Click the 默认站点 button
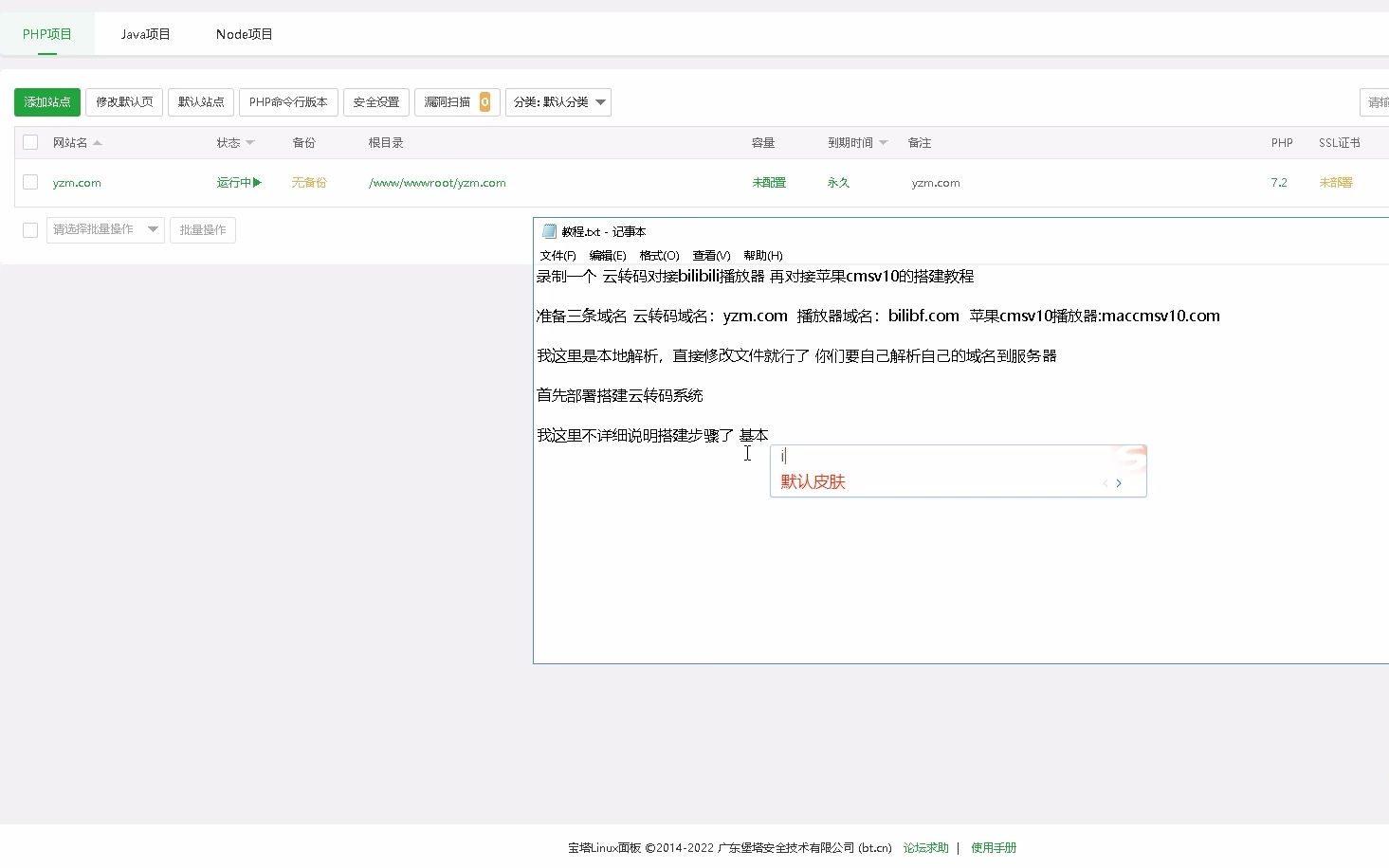Image resolution: width=1389 pixels, height=868 pixels. [x=201, y=102]
